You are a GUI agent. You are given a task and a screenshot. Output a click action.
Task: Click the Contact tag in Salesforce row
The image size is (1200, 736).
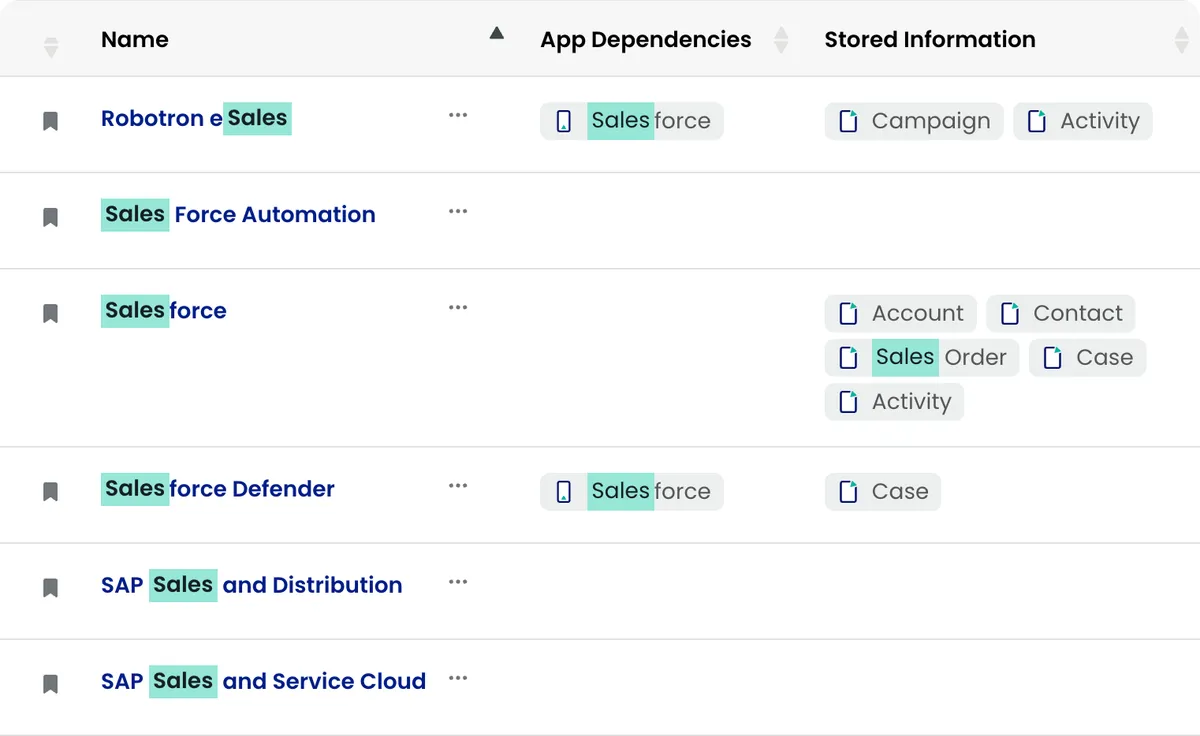pos(1060,313)
